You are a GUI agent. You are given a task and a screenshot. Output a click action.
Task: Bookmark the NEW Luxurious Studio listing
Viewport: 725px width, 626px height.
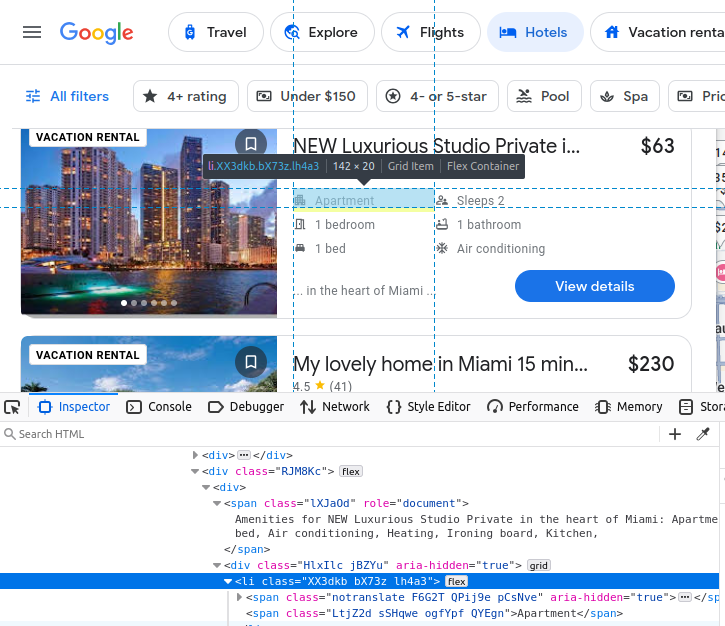(251, 144)
